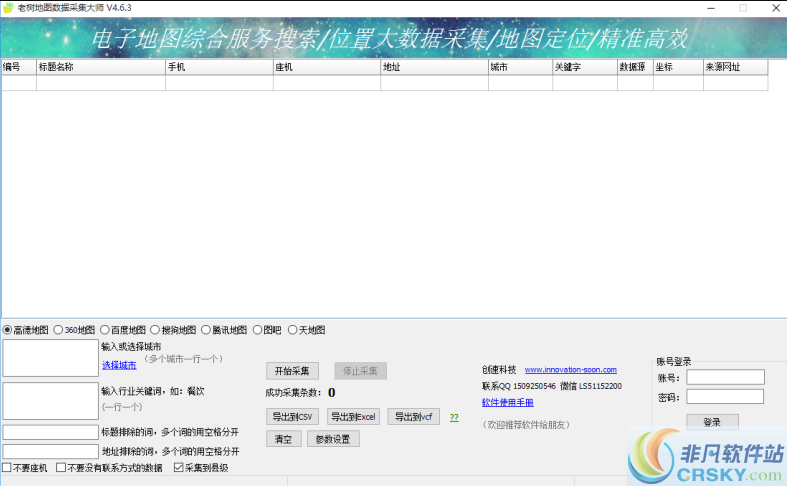The image size is (787, 486).
Task: Focus the 地址排除的词 input field
Action: coord(50,451)
